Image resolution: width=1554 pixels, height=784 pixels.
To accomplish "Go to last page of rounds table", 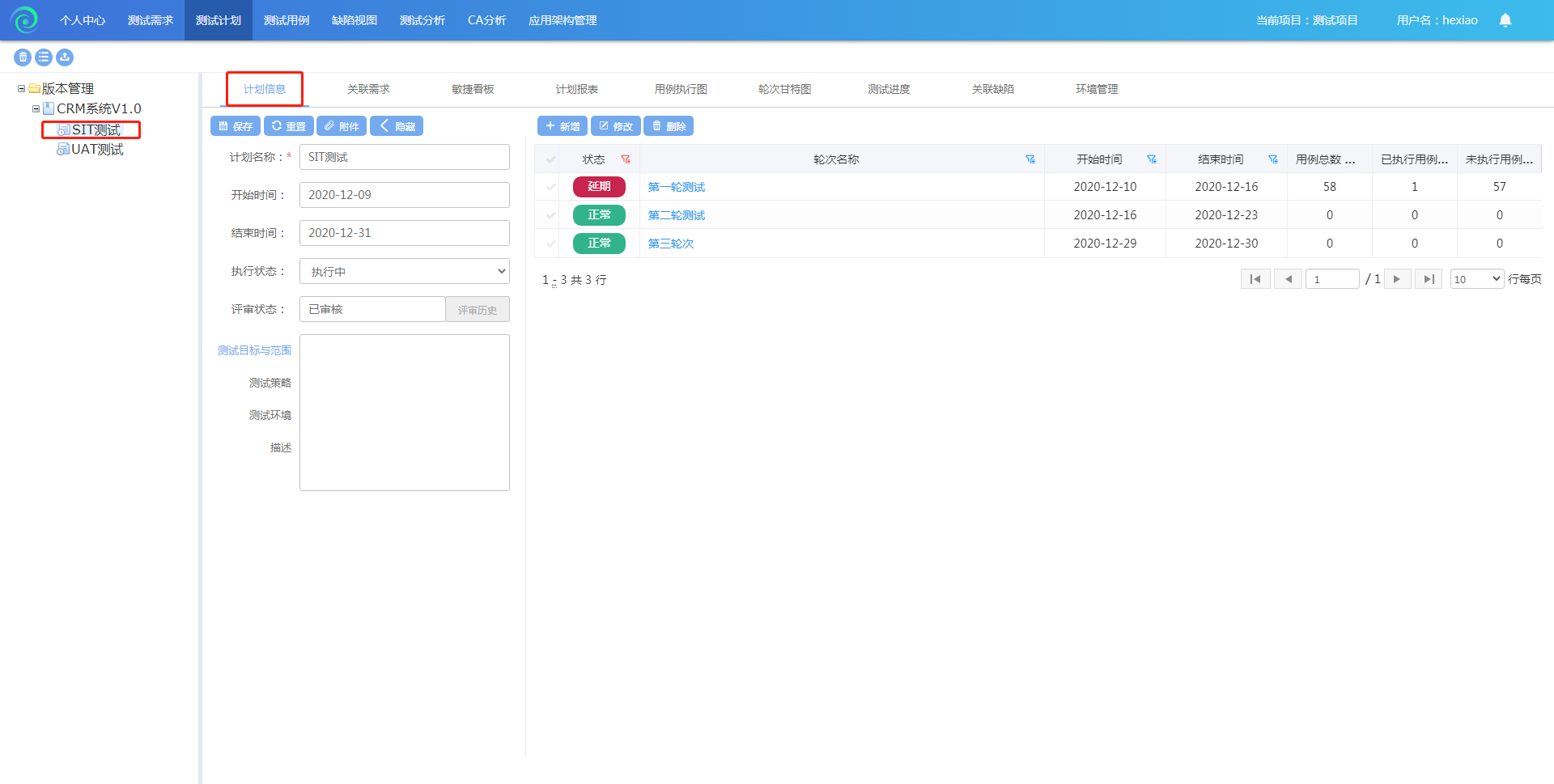I will pyautogui.click(x=1429, y=279).
